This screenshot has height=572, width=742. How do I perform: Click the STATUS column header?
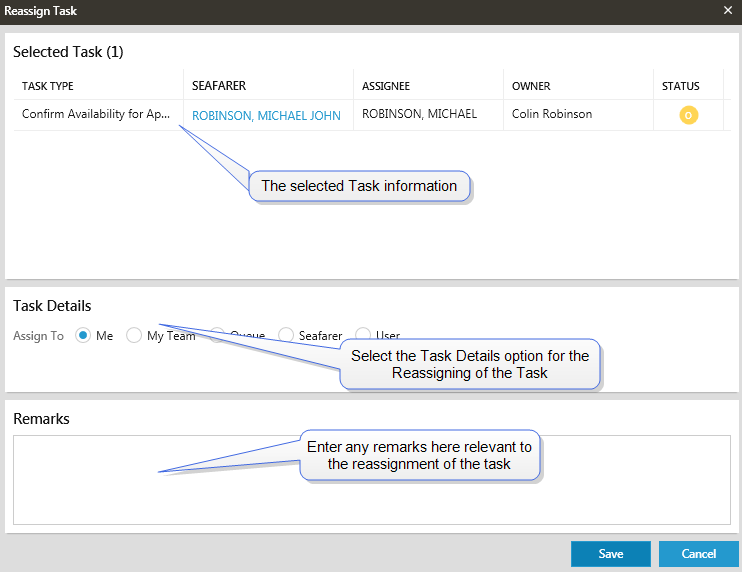[680, 86]
